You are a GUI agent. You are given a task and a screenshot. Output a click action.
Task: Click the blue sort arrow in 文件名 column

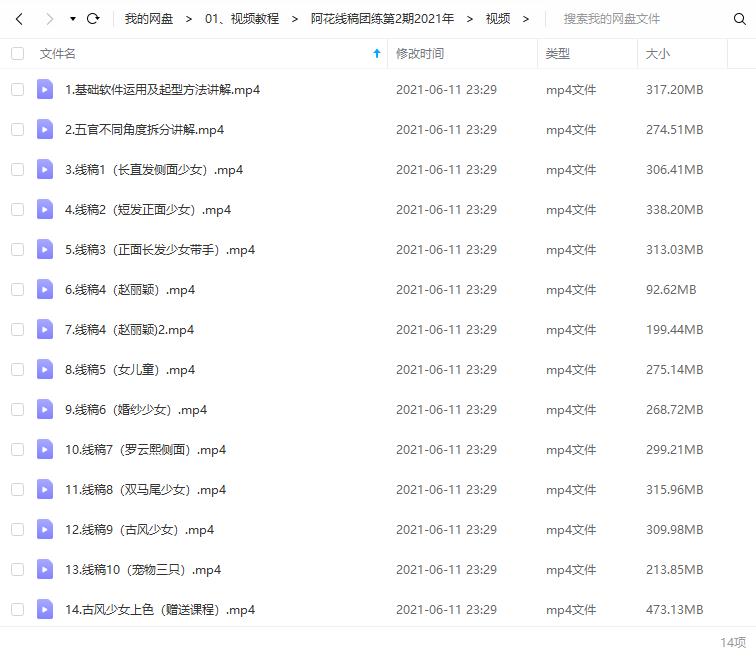[377, 54]
